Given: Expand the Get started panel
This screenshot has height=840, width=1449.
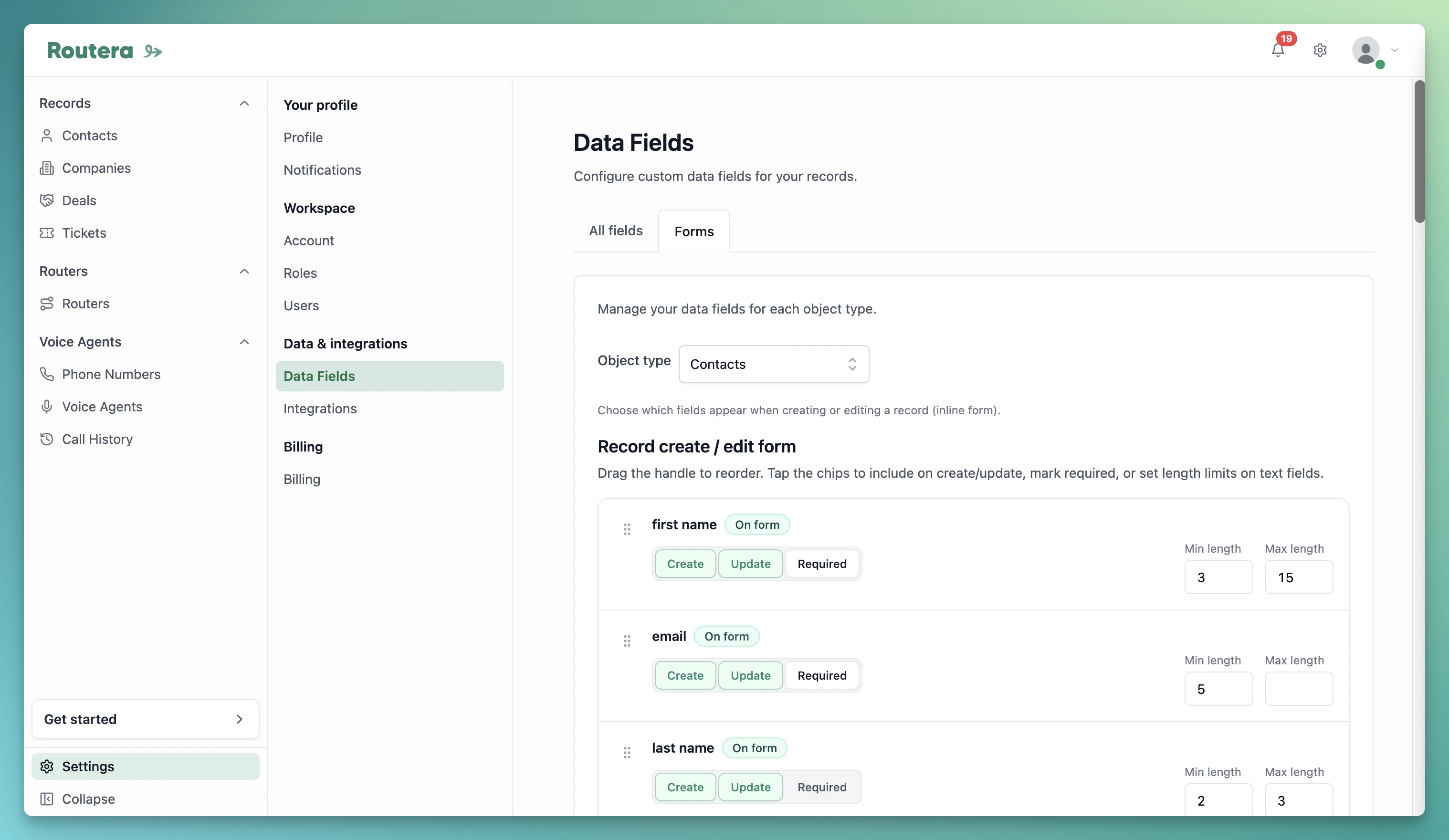Looking at the screenshot, I should [146, 719].
